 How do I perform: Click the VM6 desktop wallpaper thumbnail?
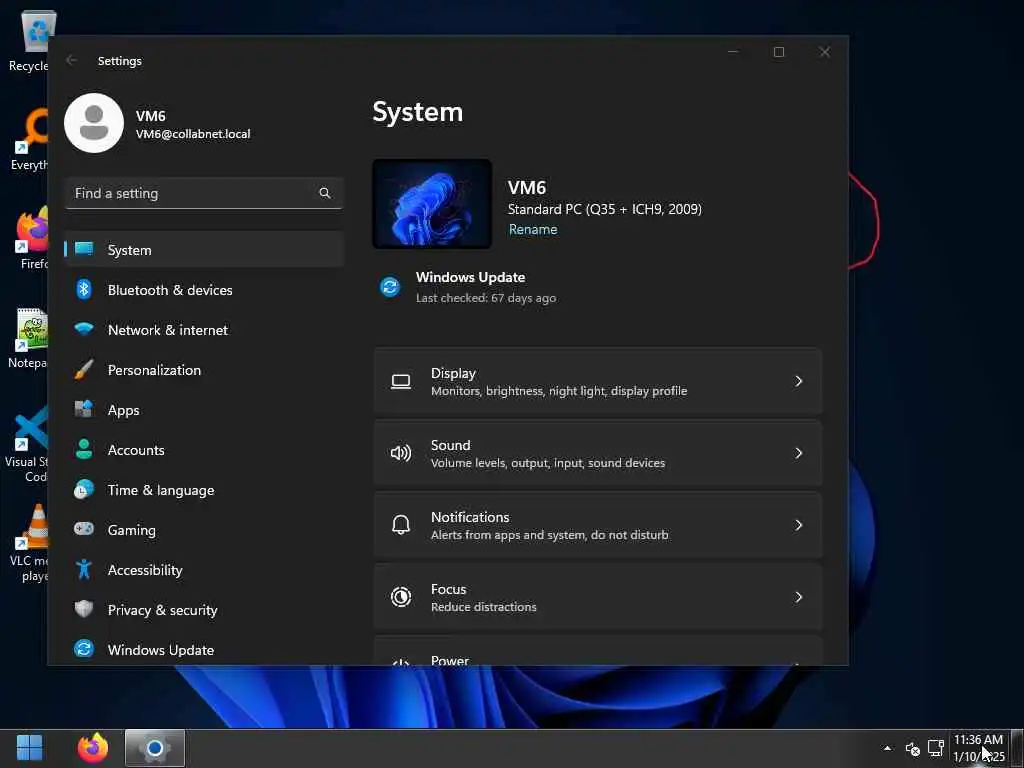pyautogui.click(x=432, y=204)
